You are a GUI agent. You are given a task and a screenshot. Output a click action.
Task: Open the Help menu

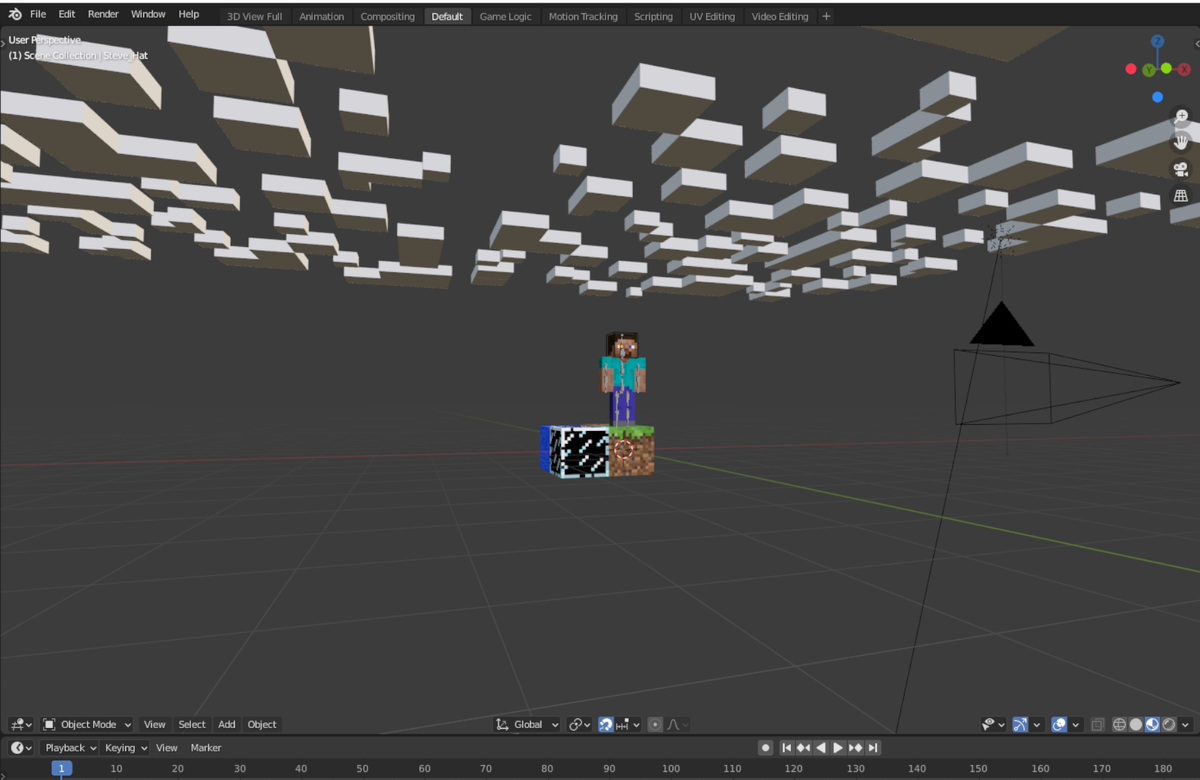click(189, 14)
